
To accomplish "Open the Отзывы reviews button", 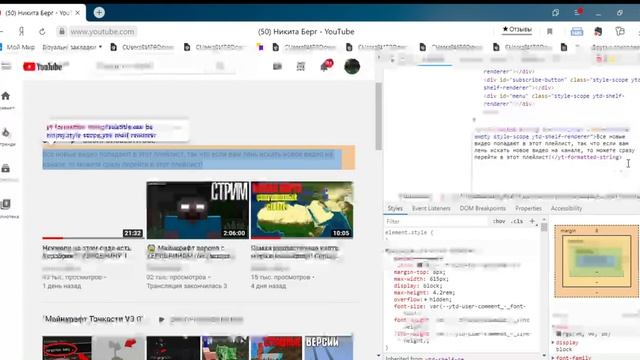I will (x=517, y=29).
